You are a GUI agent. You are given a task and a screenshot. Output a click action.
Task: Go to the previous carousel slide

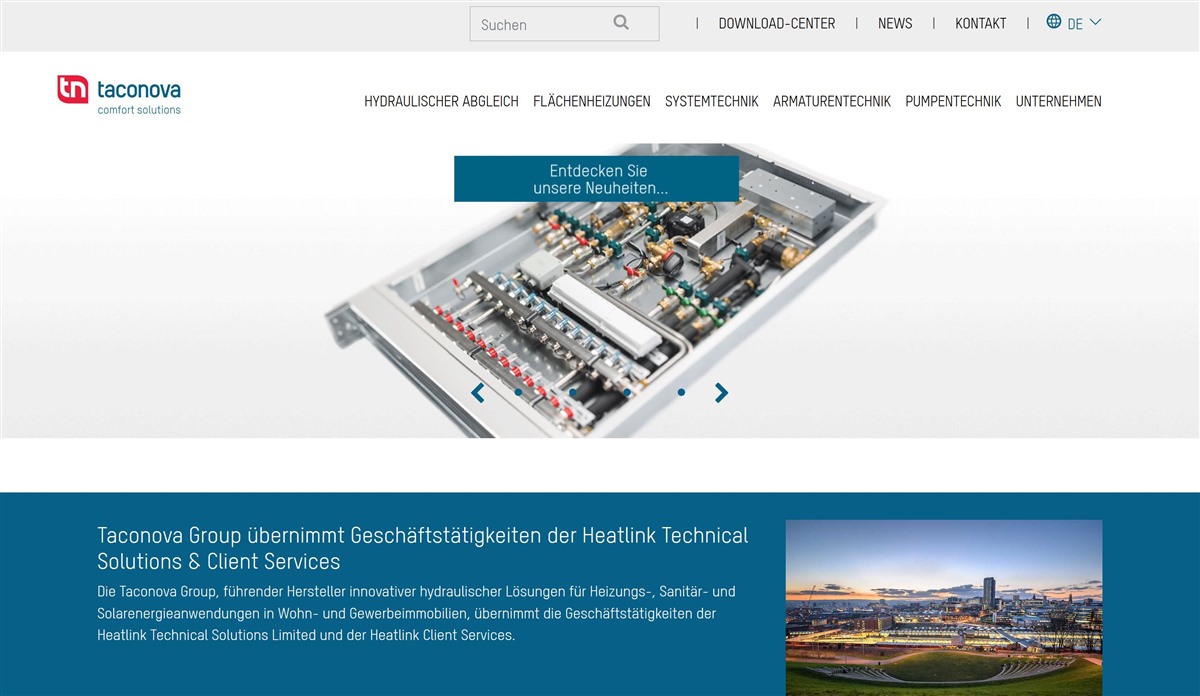coord(478,393)
